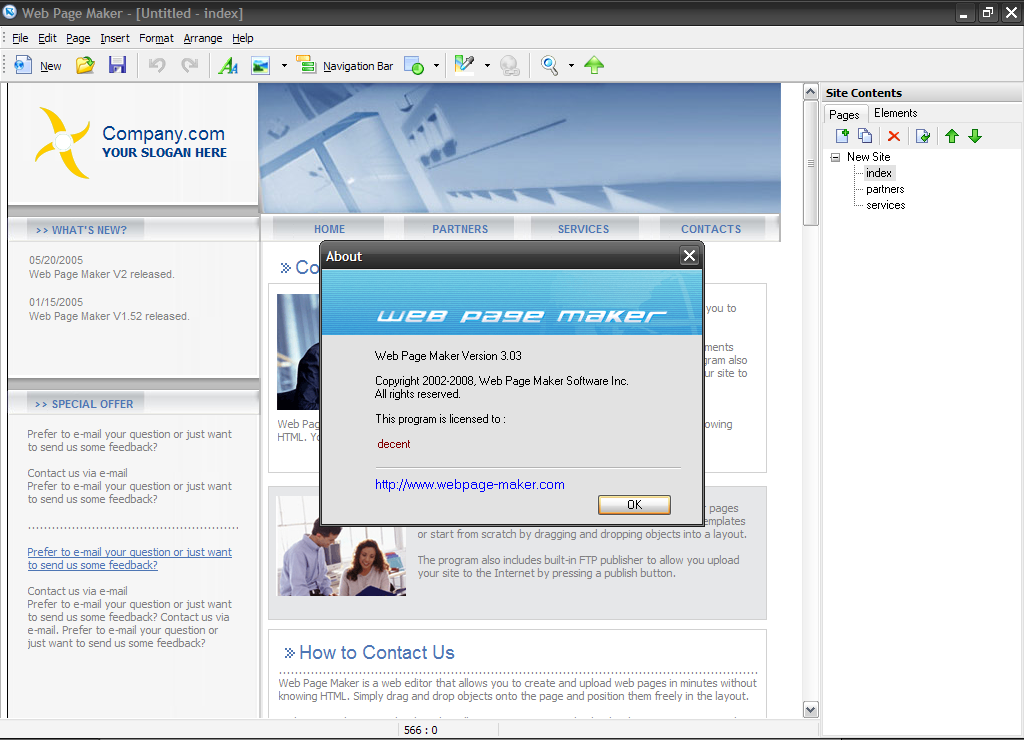This screenshot has width=1024, height=740.
Task: Open a file with the folder icon
Action: pos(85,65)
